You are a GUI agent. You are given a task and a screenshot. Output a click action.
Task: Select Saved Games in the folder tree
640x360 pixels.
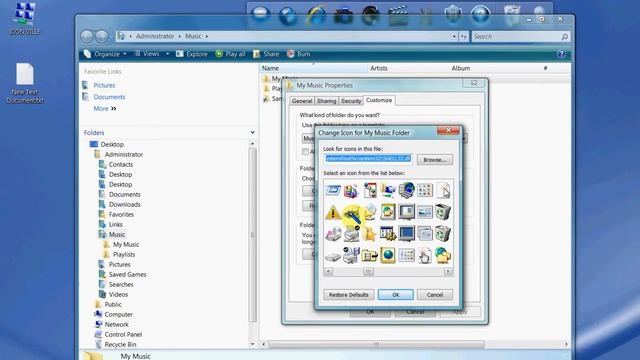[127, 274]
